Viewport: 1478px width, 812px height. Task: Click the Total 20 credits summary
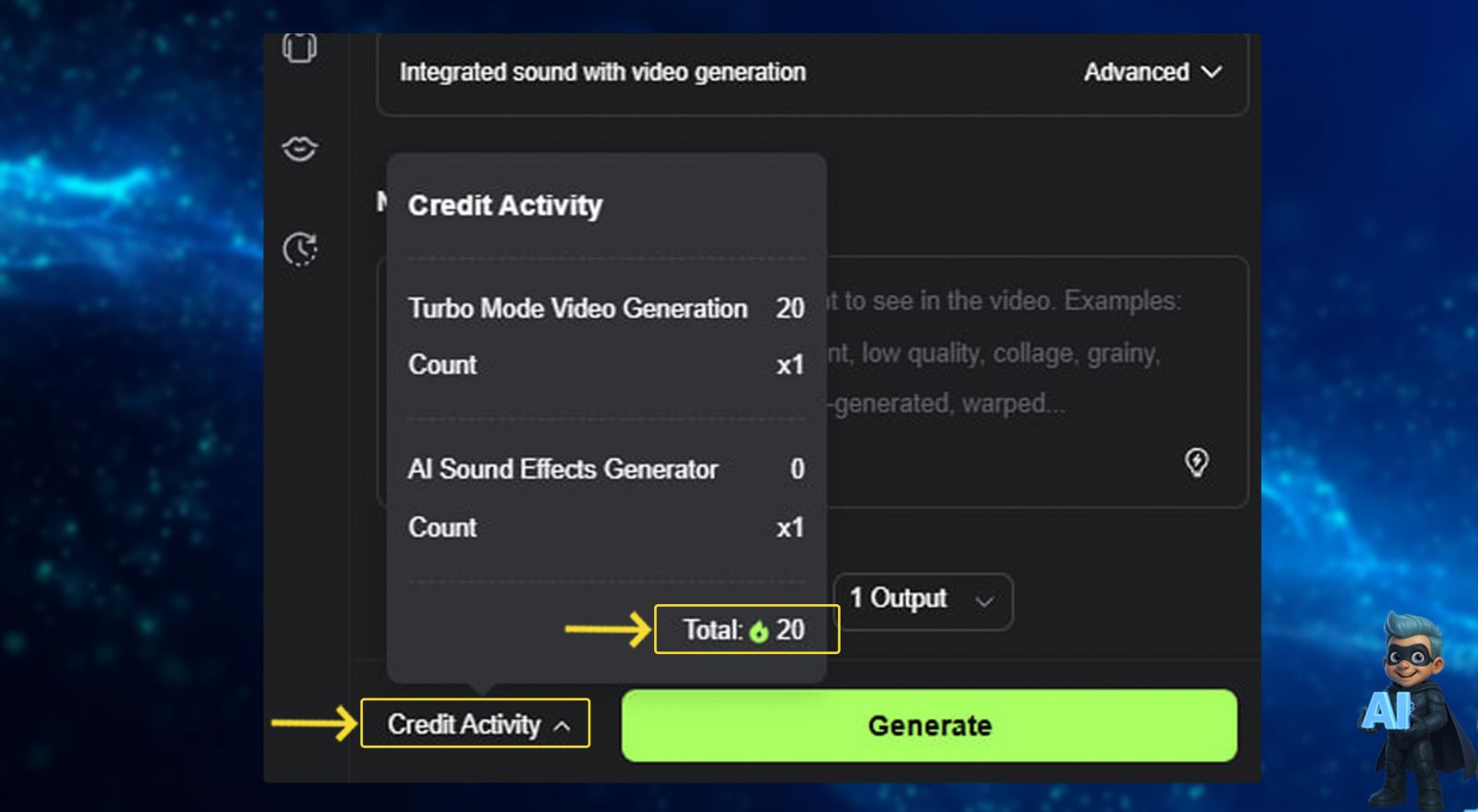[745, 630]
